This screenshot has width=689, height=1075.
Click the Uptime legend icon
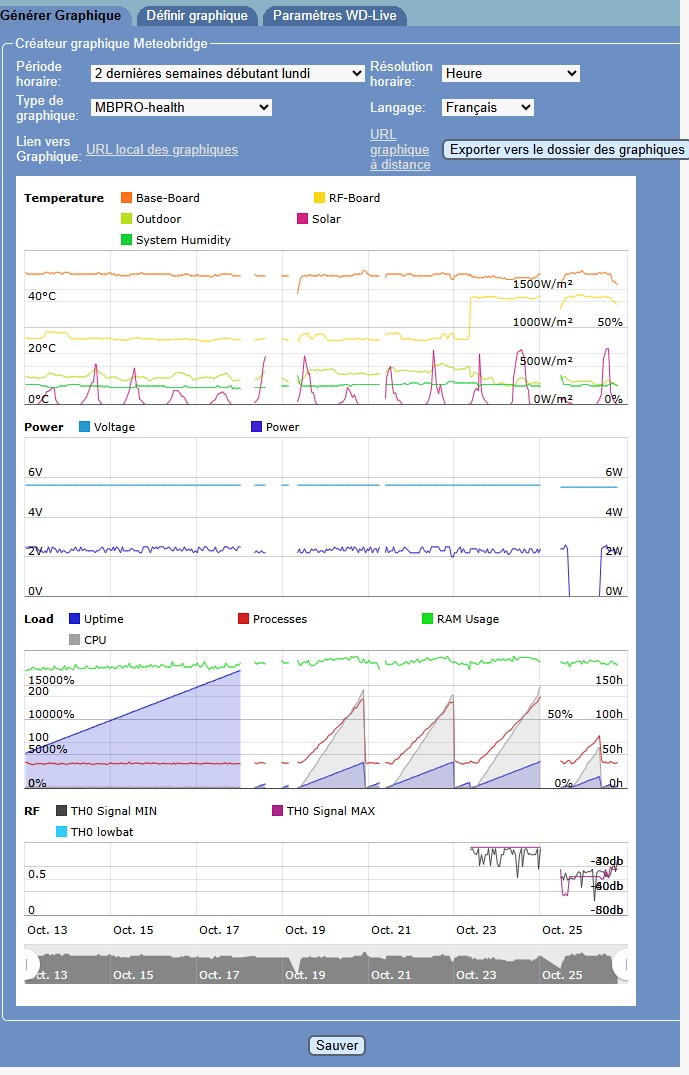(75, 619)
